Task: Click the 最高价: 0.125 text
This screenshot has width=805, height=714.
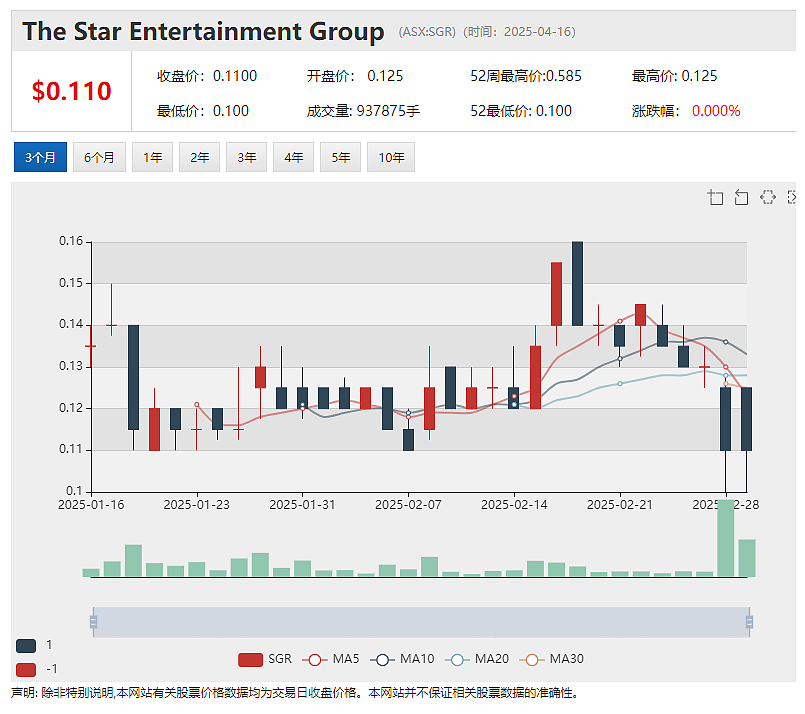Action: (675, 76)
